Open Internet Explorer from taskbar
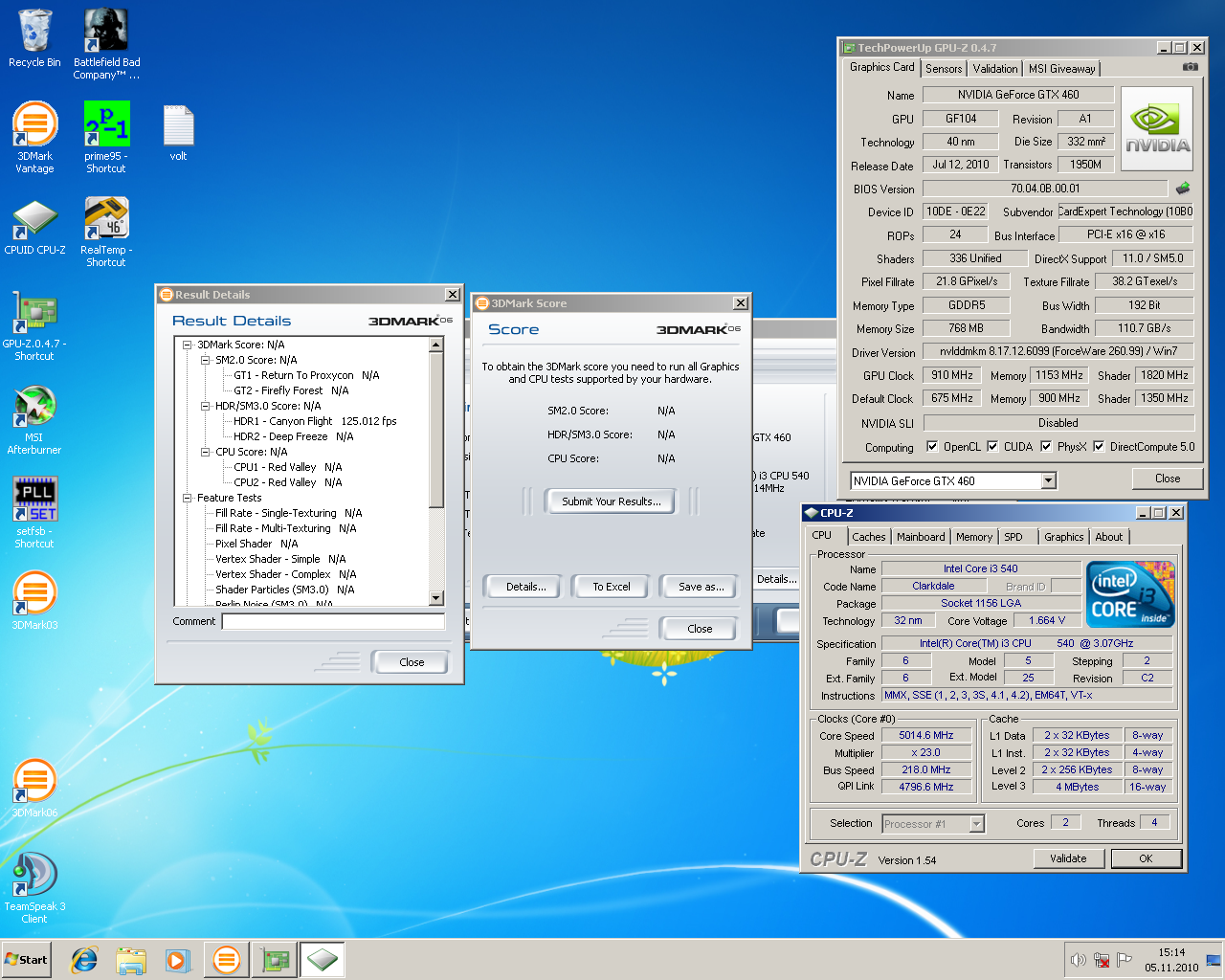 coord(84,960)
